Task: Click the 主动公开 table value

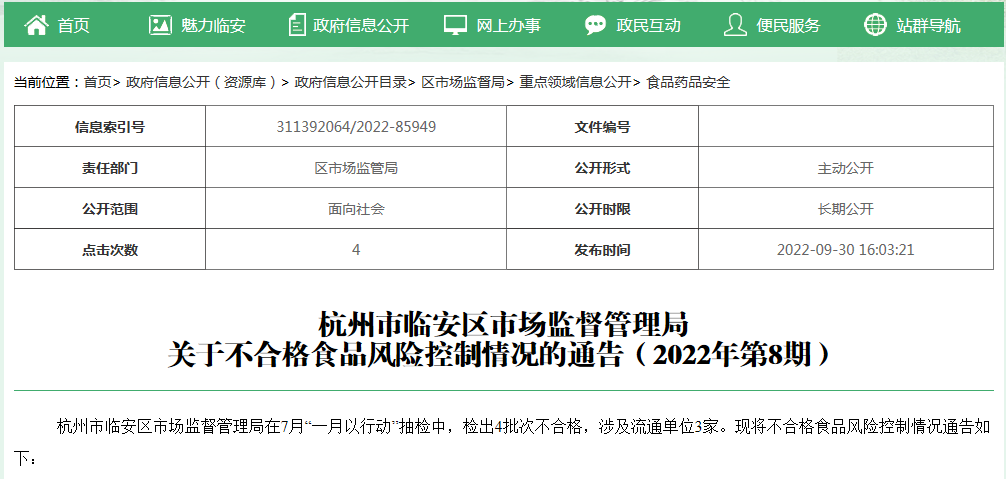Action: click(846, 168)
